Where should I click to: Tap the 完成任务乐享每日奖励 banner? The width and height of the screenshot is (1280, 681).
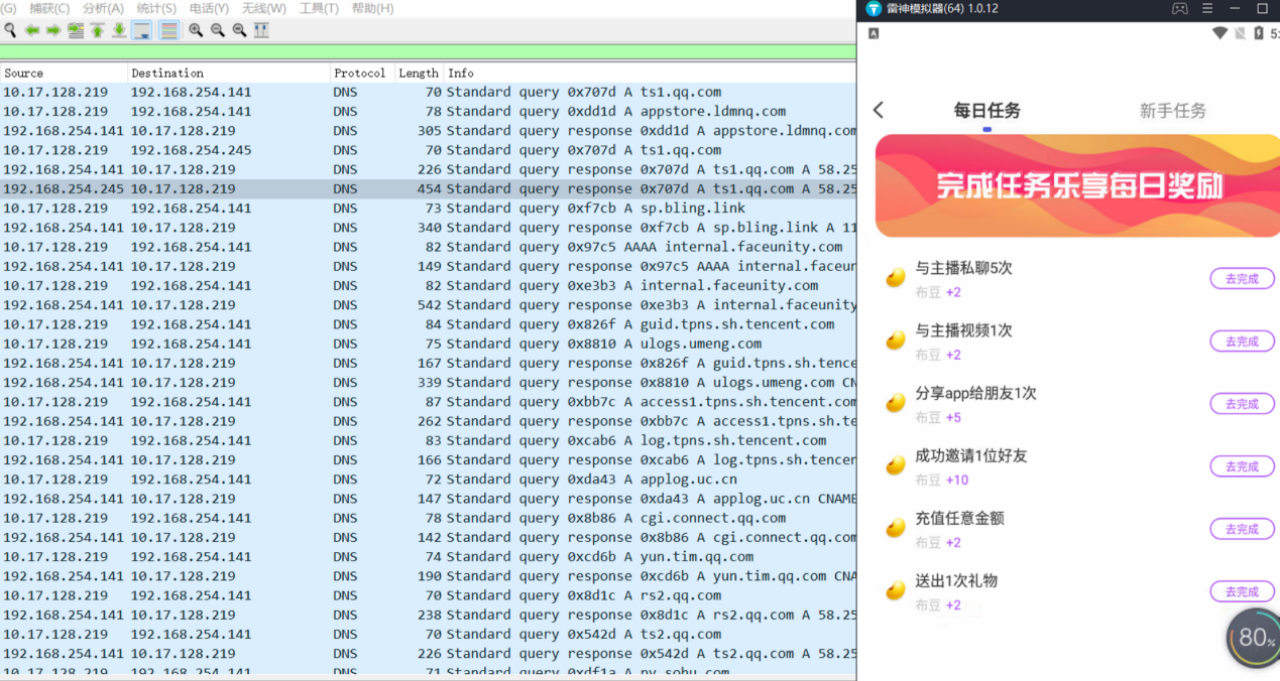[1078, 186]
